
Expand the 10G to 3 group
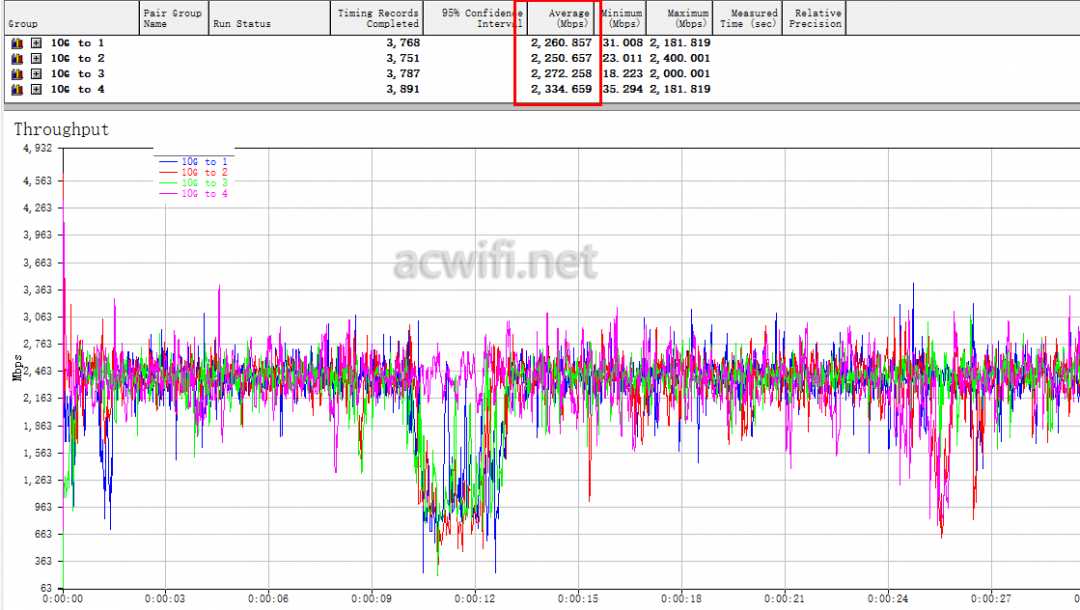pos(36,74)
